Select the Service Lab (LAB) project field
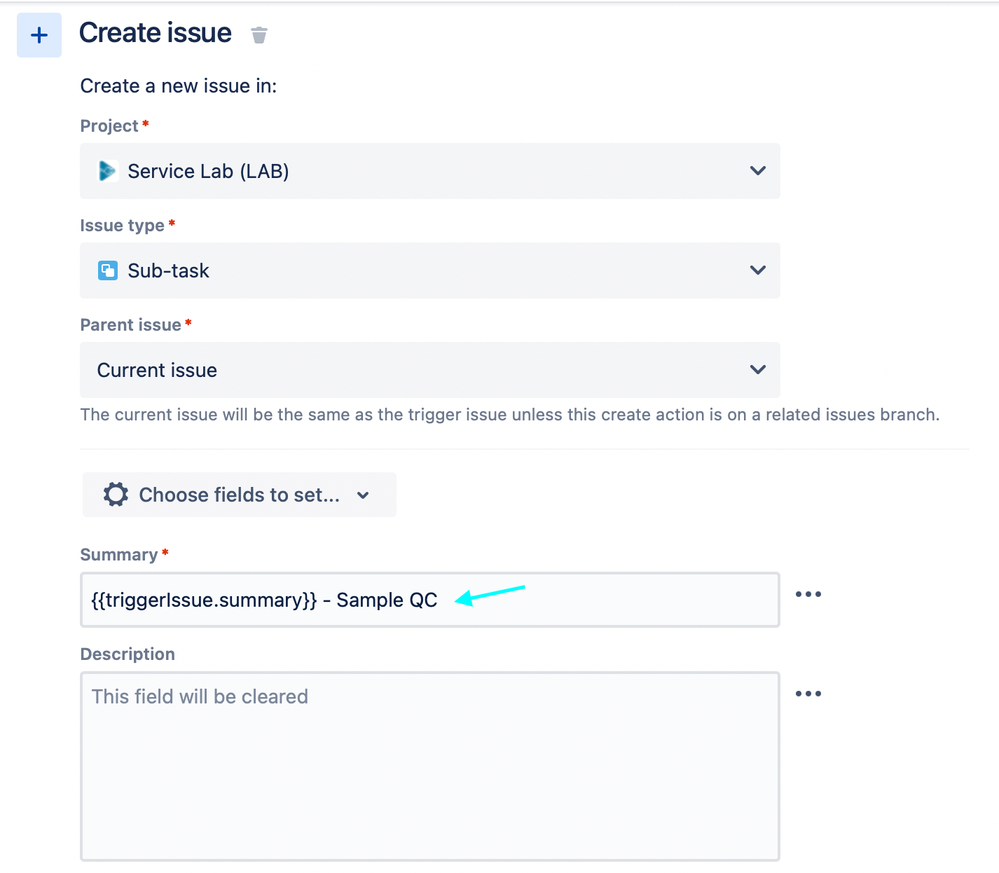 (430, 171)
